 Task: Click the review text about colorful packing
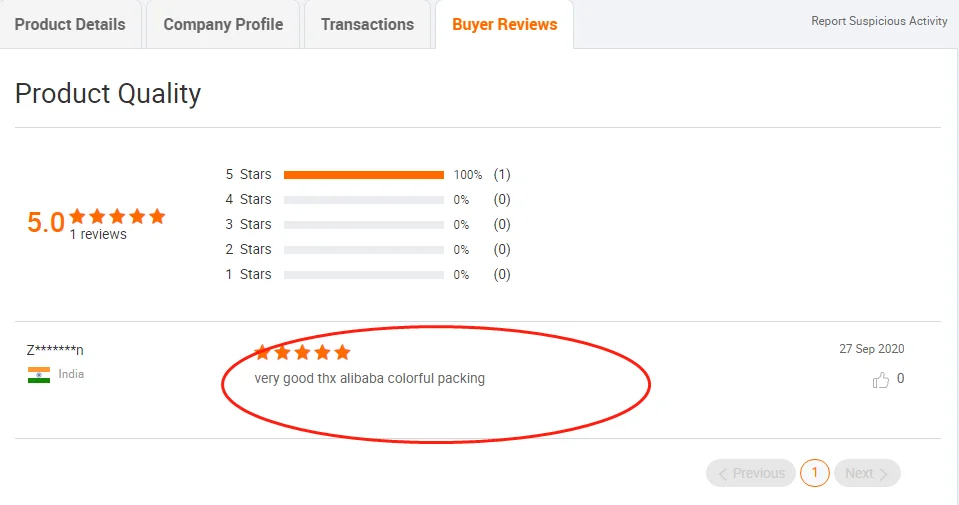click(369, 379)
